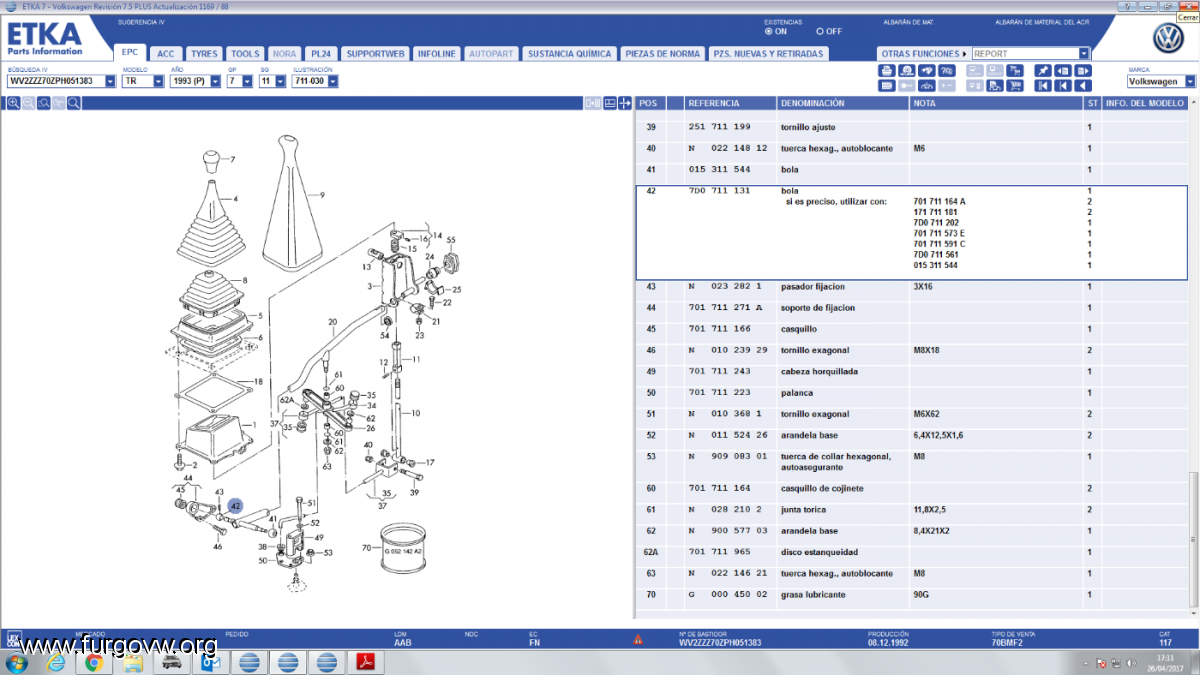Open the Marca Volkswagen dropdown
This screenshot has height=675, width=1200.
[1190, 81]
